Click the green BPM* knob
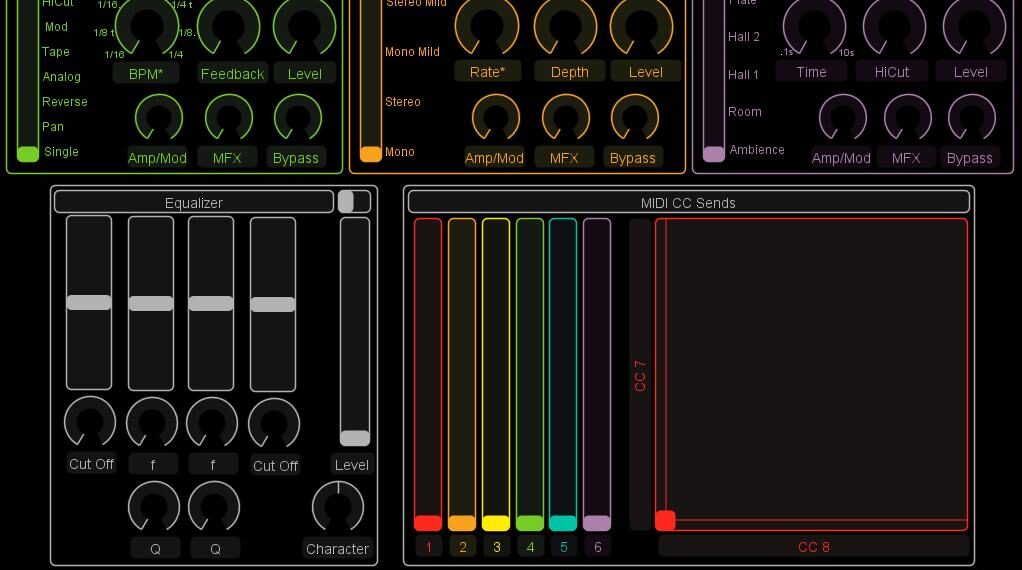Image resolution: width=1022 pixels, height=570 pixels. coord(147,26)
